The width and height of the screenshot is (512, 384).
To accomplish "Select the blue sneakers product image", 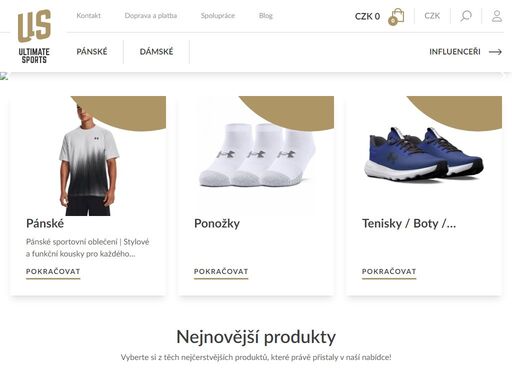I will [x=423, y=154].
